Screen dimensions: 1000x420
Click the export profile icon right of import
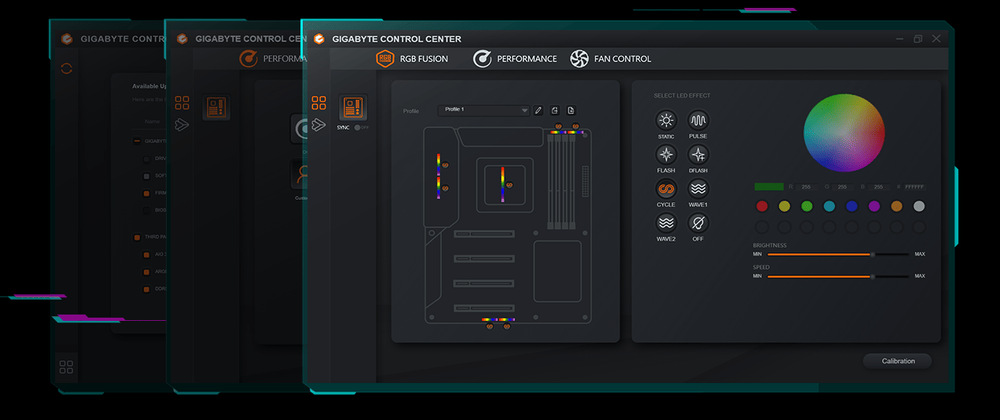click(571, 110)
